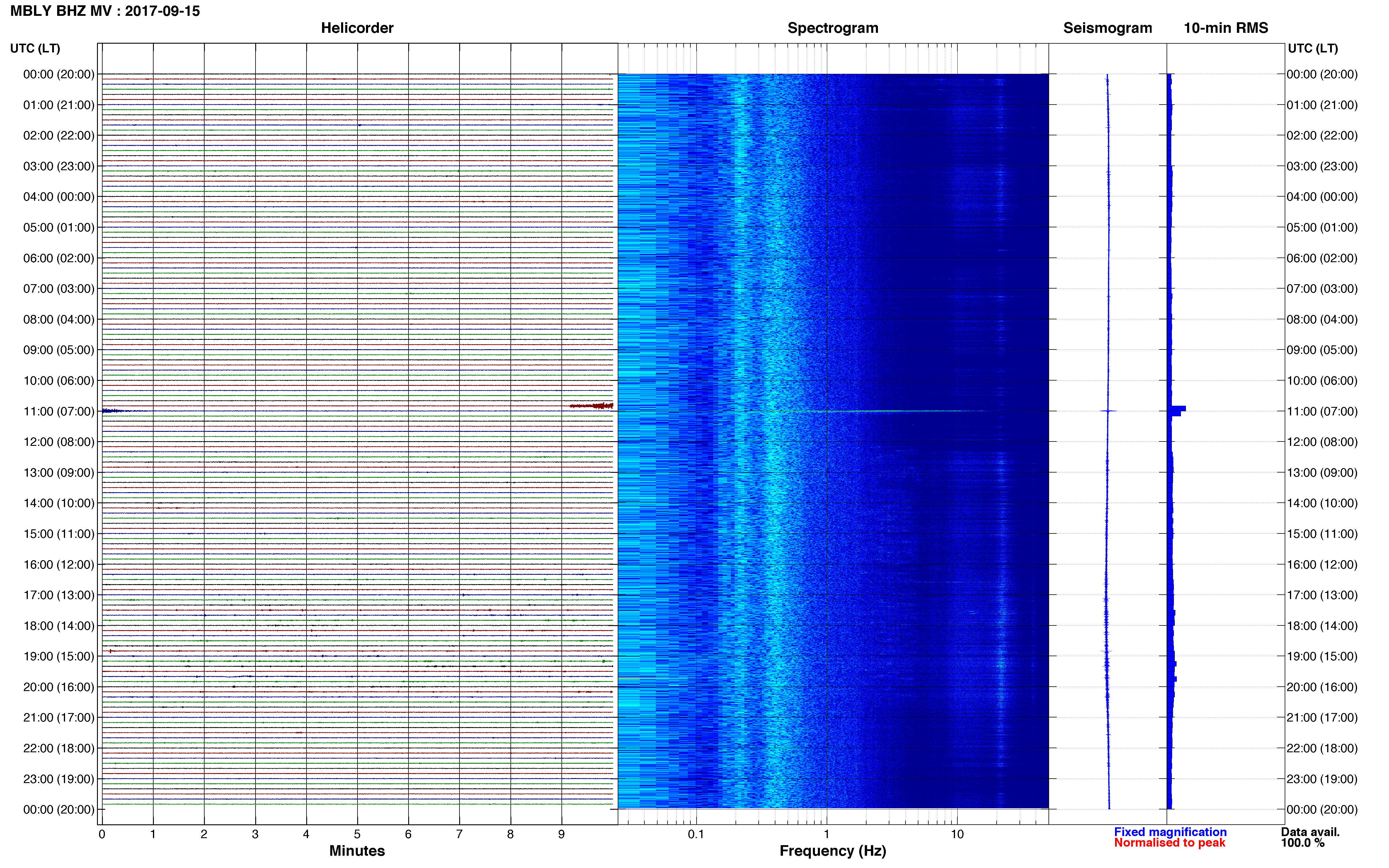Click the "3" tick label on the Minutes axis

pos(255,834)
